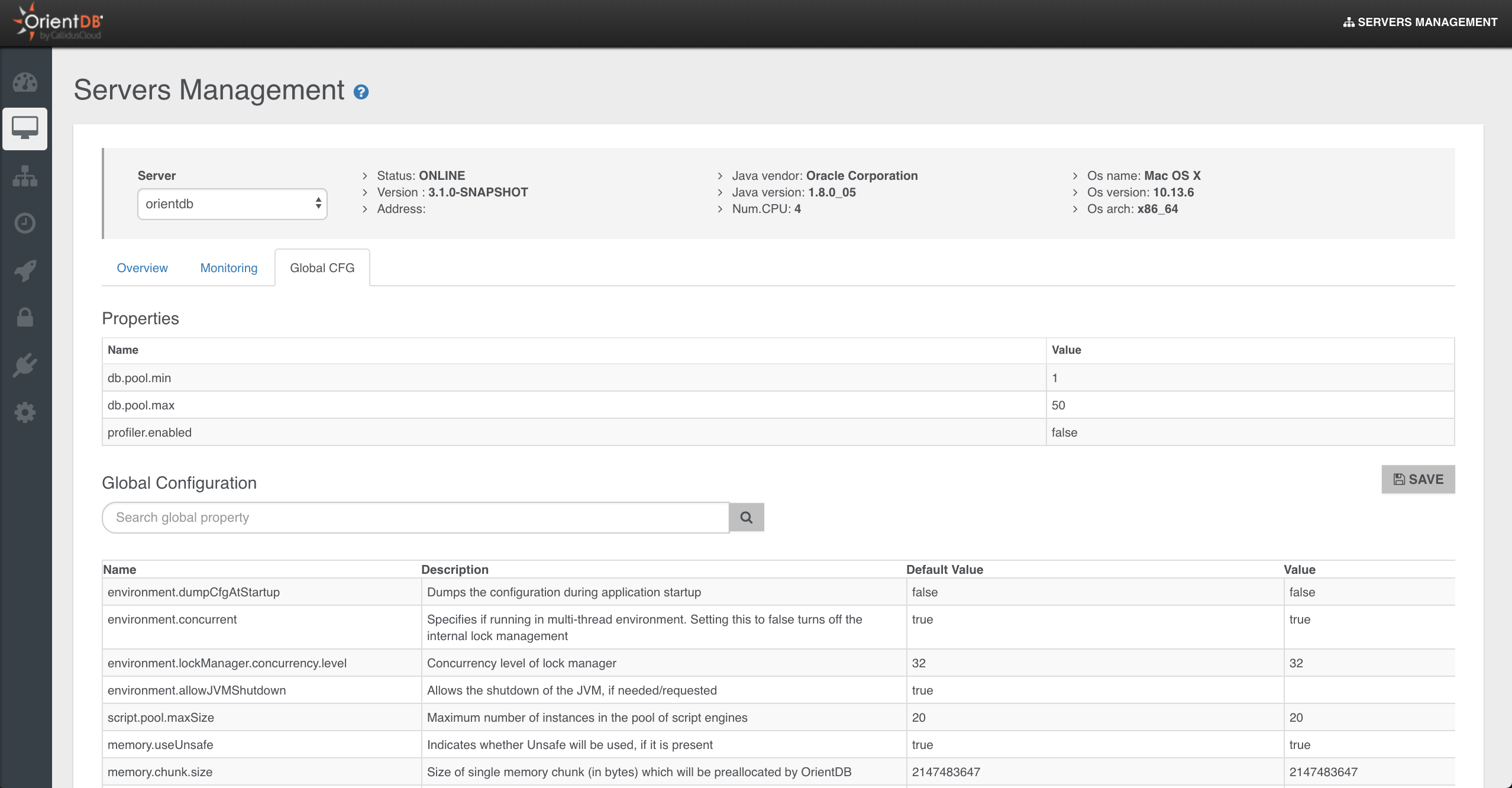Image resolution: width=1512 pixels, height=788 pixels.
Task: Click the clock history sidebar icon
Action: click(25, 223)
